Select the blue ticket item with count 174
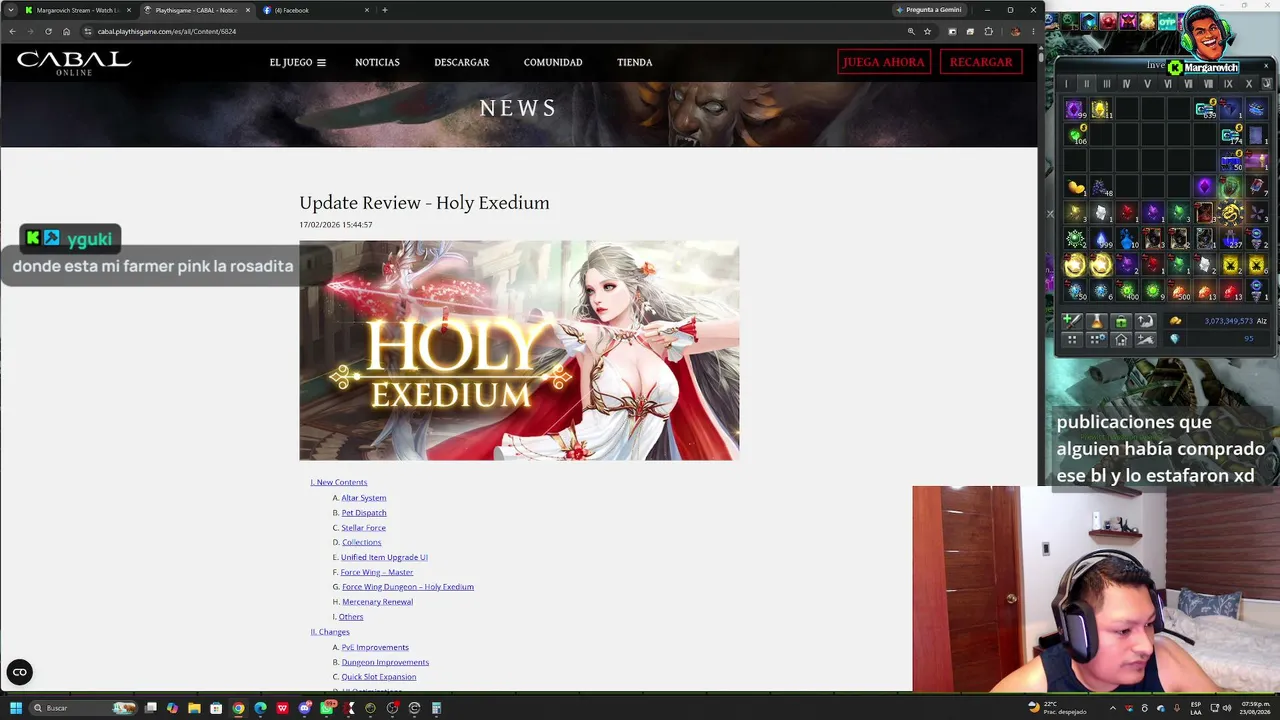Screen dimensions: 1280x720 (1231, 135)
